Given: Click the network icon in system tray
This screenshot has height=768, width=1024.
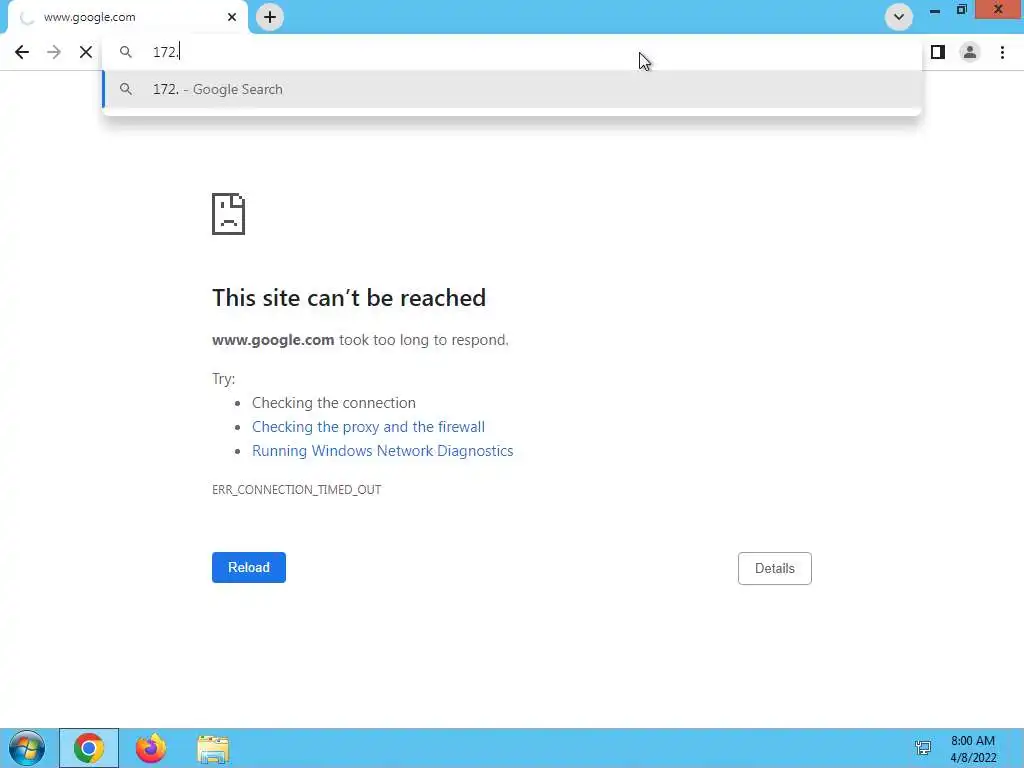Looking at the screenshot, I should (923, 748).
